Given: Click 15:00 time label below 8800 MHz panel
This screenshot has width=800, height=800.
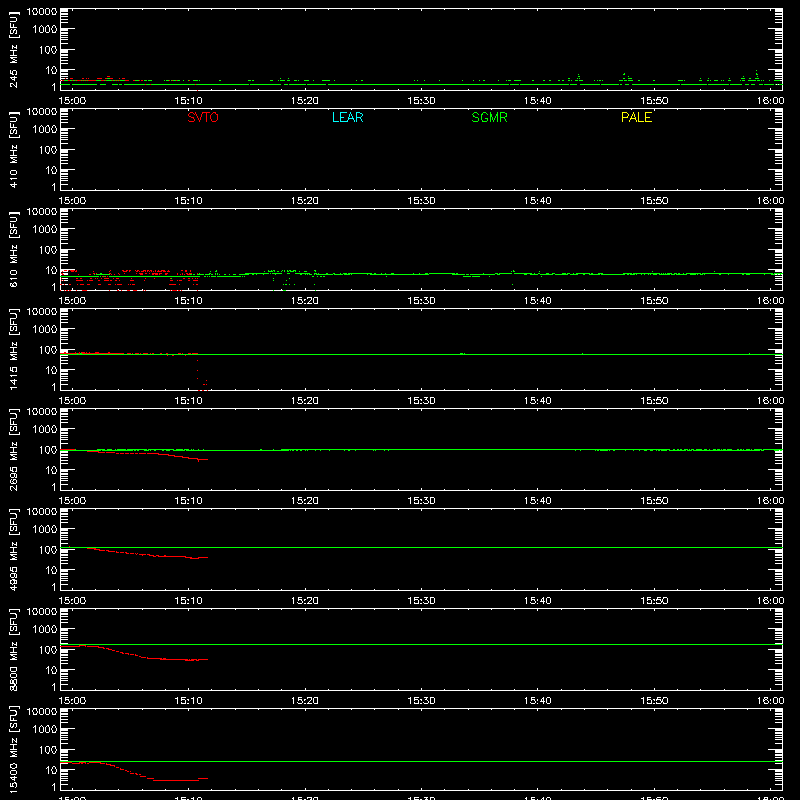Looking at the screenshot, I should point(72,701).
